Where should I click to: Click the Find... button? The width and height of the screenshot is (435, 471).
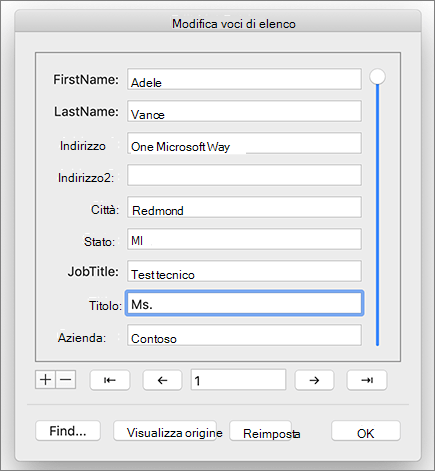coord(68,431)
